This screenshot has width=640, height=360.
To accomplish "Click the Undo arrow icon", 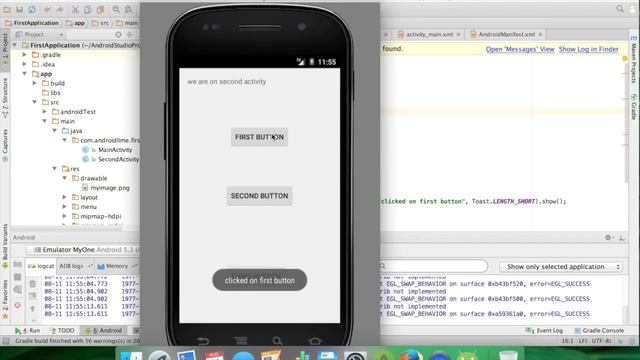I will pyautogui.click(x=47, y=9).
